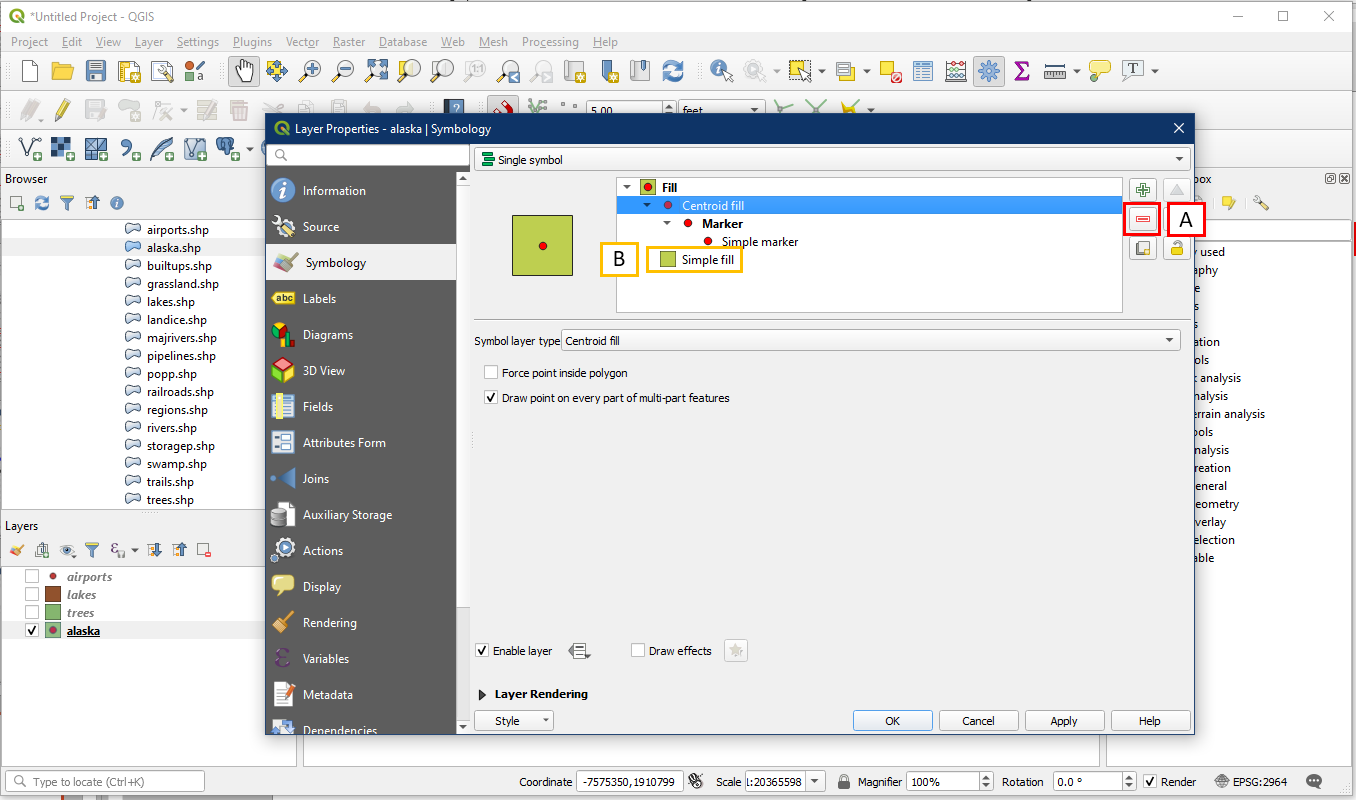Select the Simple fill green swatch layer
The width and height of the screenshot is (1356, 800).
706,260
